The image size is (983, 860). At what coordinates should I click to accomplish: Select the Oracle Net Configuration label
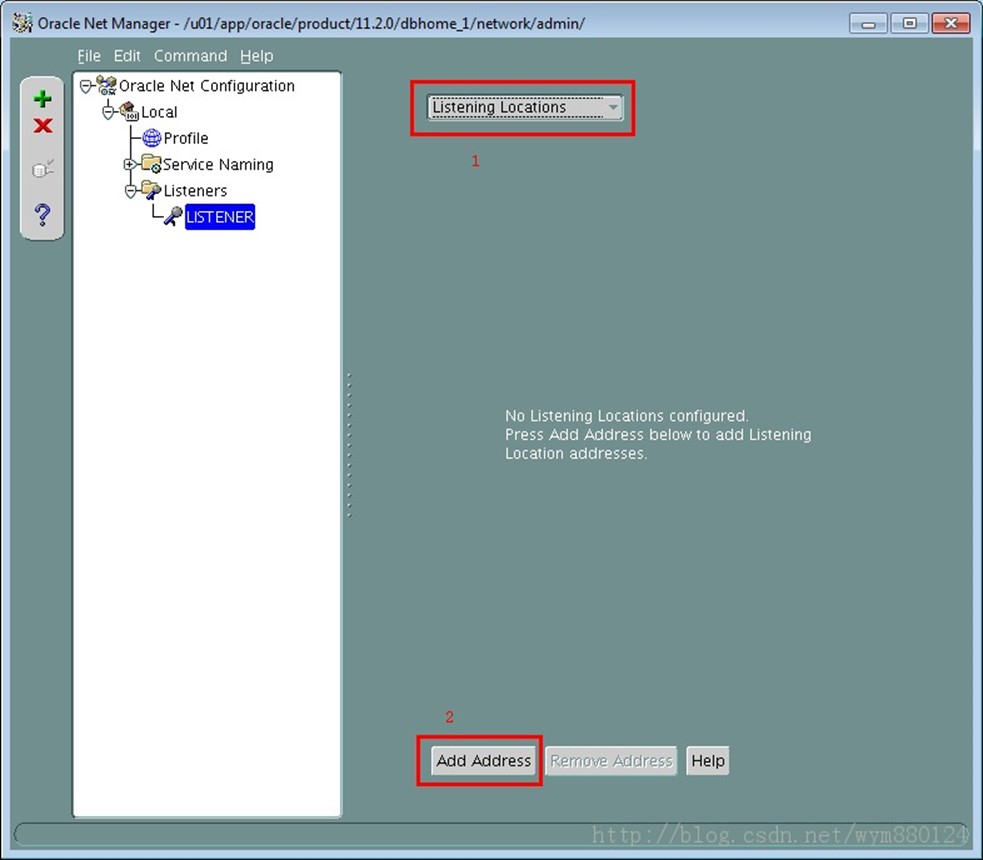coord(207,86)
